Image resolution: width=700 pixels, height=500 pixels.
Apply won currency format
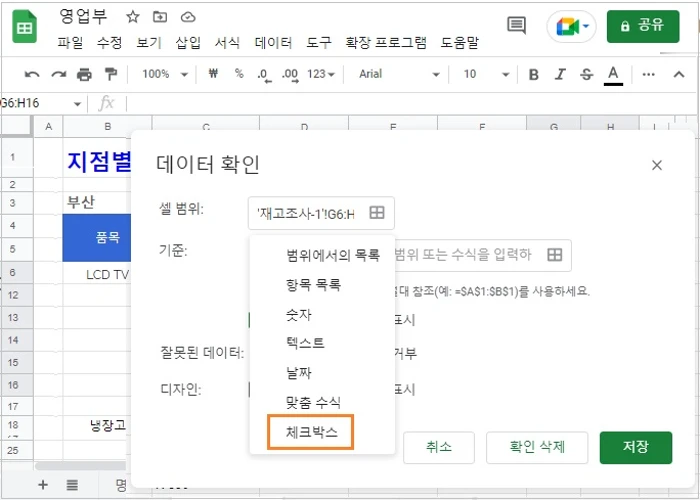pyautogui.click(x=213, y=74)
